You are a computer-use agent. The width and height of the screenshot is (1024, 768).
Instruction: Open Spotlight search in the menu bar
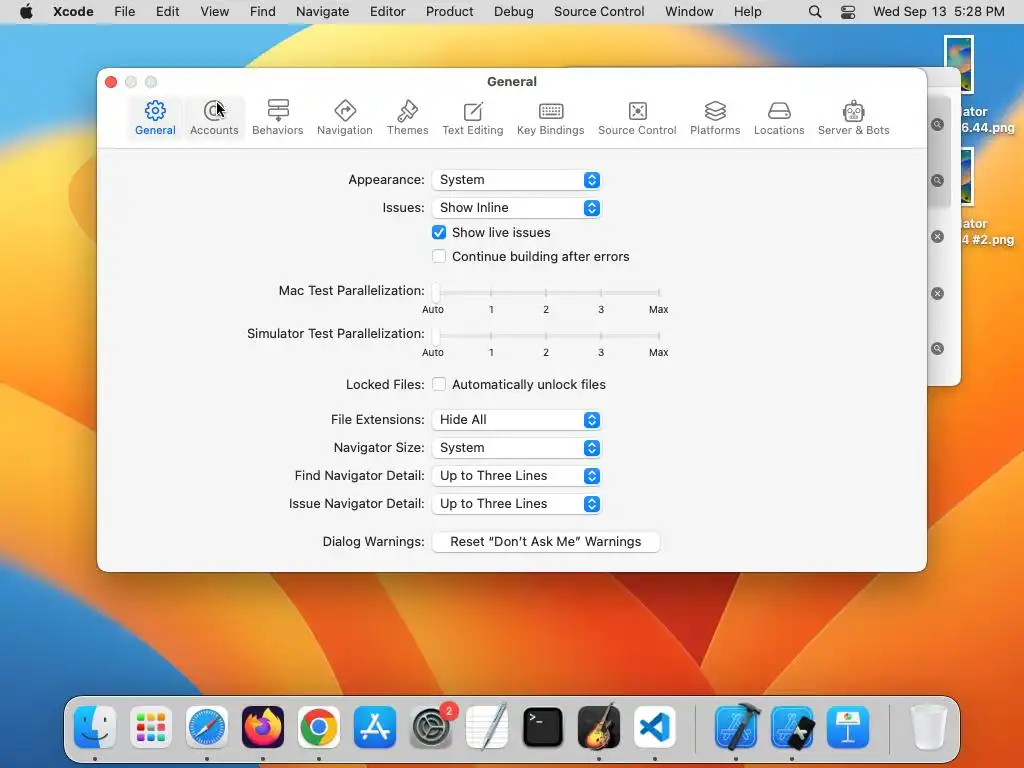[x=814, y=12]
